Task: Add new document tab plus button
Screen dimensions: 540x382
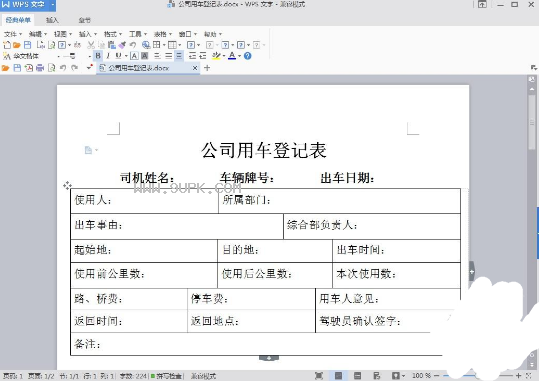Action: click(x=207, y=68)
